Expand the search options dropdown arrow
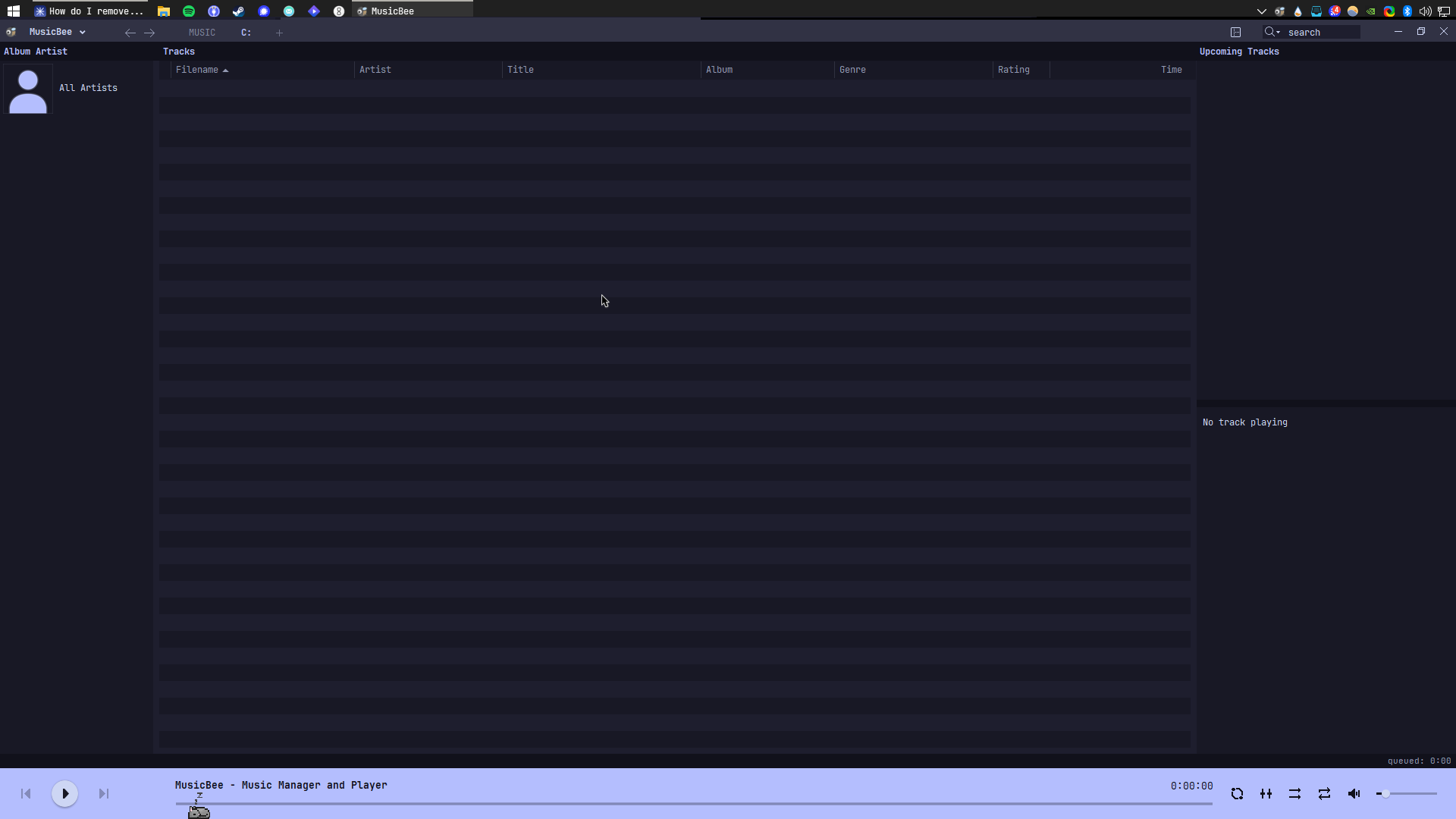This screenshot has height=819, width=1456. click(1279, 33)
